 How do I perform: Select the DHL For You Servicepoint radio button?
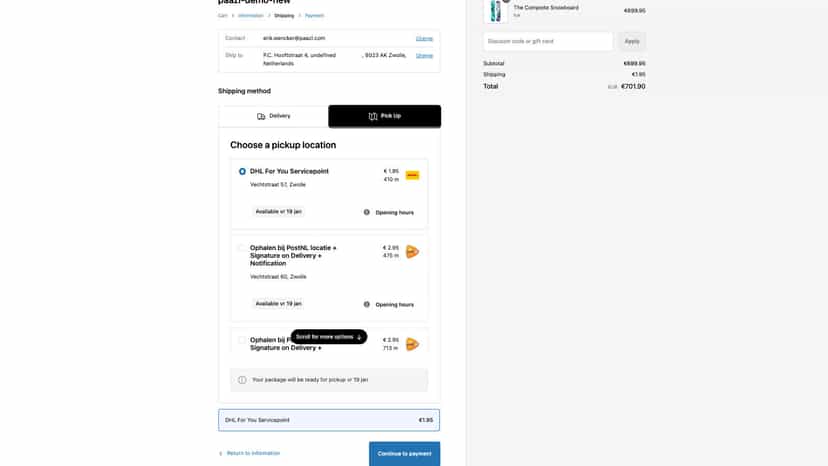242,172
